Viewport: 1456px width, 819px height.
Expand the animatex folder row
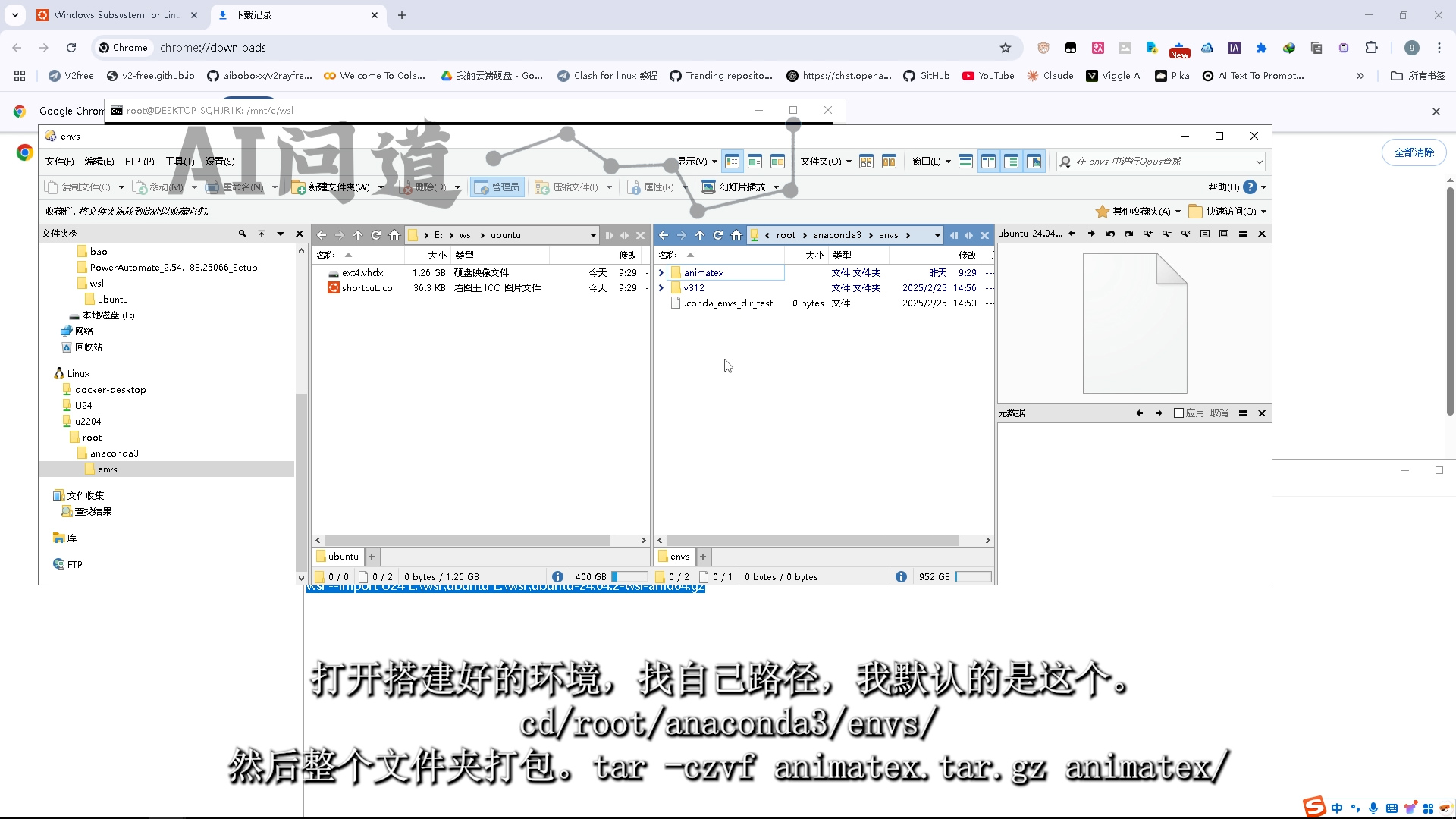click(x=661, y=273)
